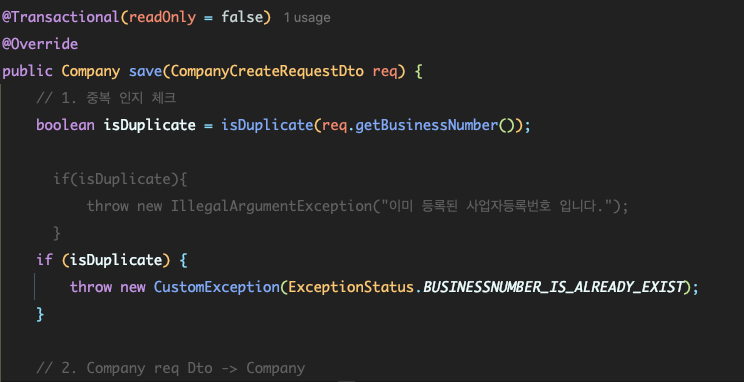Click the '// 2. Company req Dto -> Company' comment
This screenshot has width=744, height=382.
(171, 368)
